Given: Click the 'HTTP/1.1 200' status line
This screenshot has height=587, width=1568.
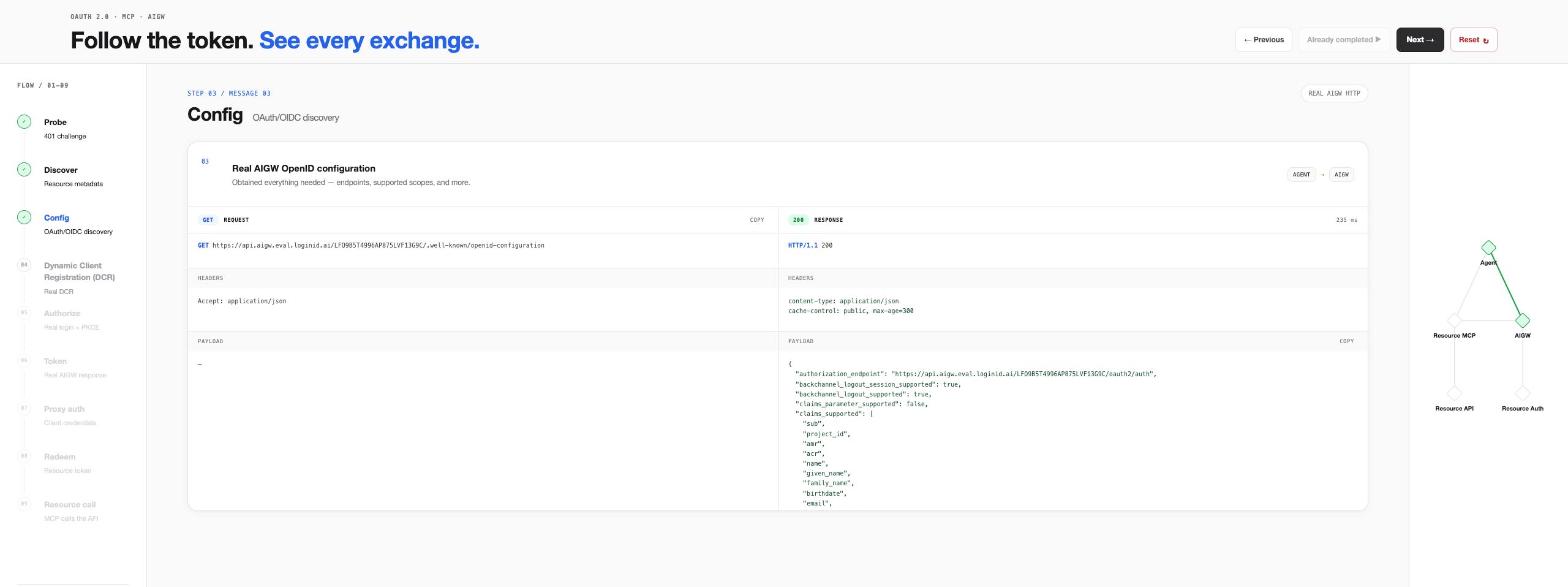Looking at the screenshot, I should click(x=810, y=245).
